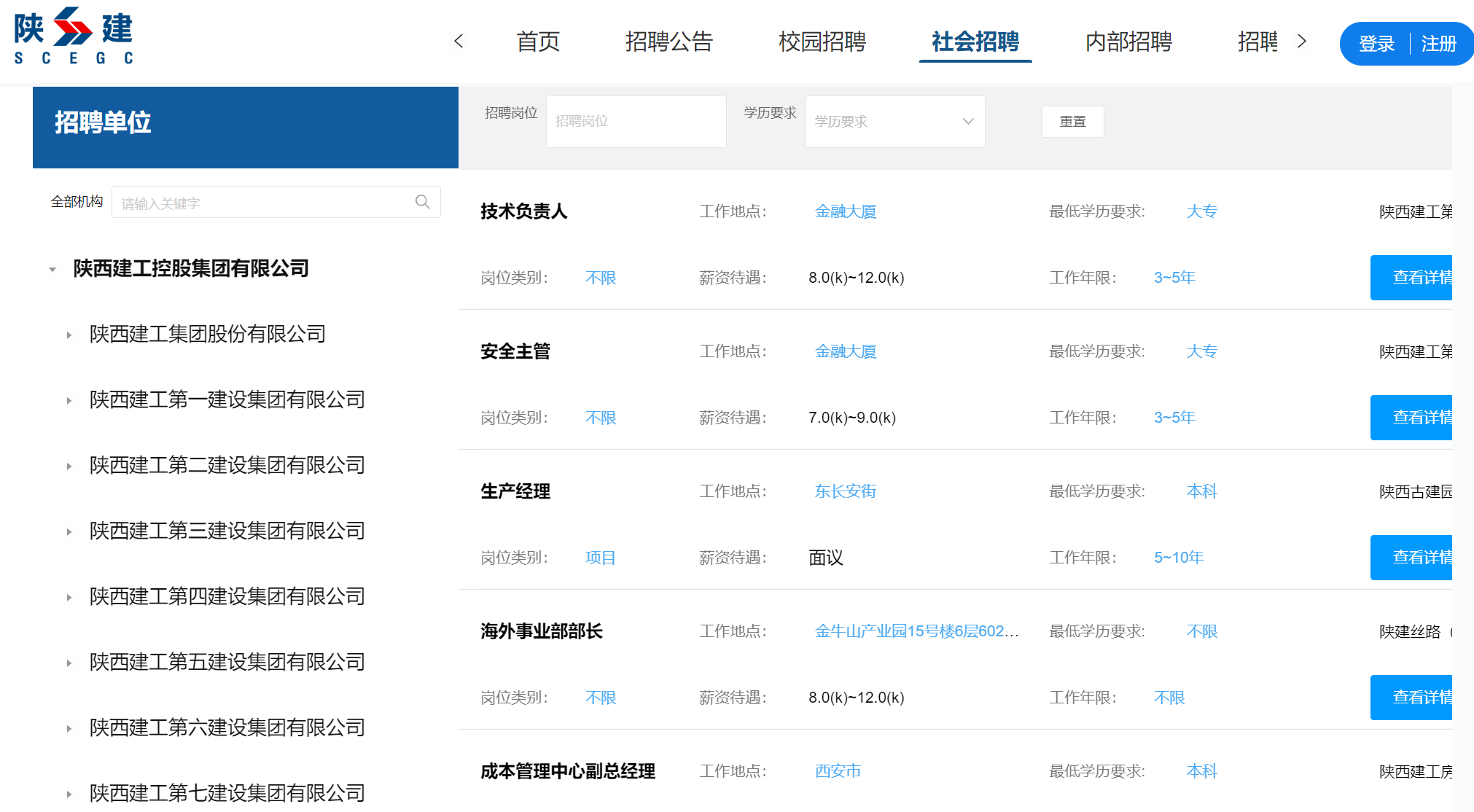The height and width of the screenshot is (812, 1474).
Task: Click the left arrow in navigation bar
Action: (459, 42)
